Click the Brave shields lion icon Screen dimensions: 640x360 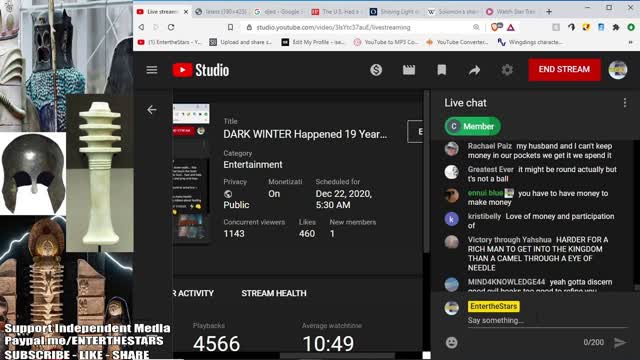coord(496,27)
